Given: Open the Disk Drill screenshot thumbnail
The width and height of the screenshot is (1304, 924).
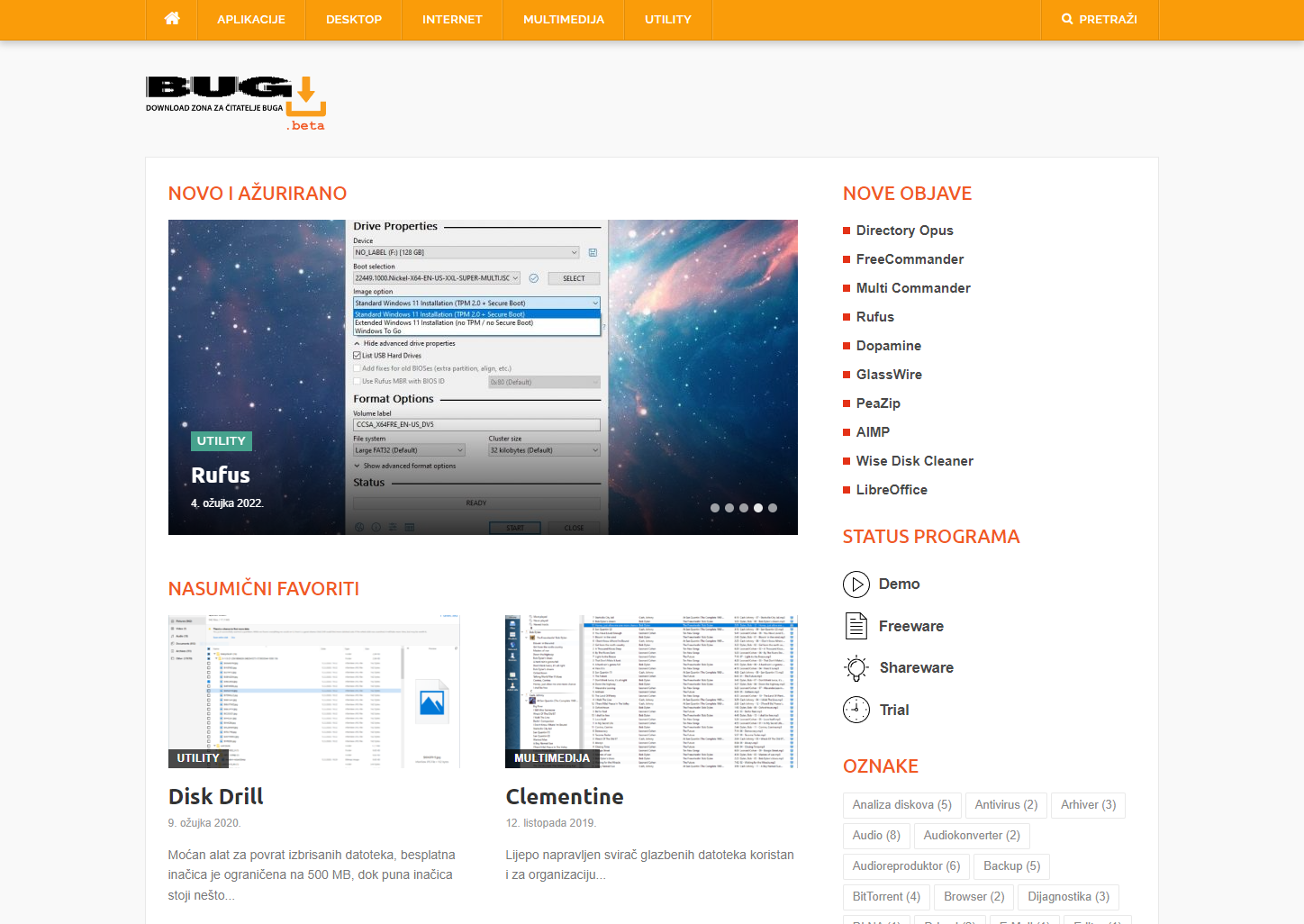Looking at the screenshot, I should [x=314, y=692].
